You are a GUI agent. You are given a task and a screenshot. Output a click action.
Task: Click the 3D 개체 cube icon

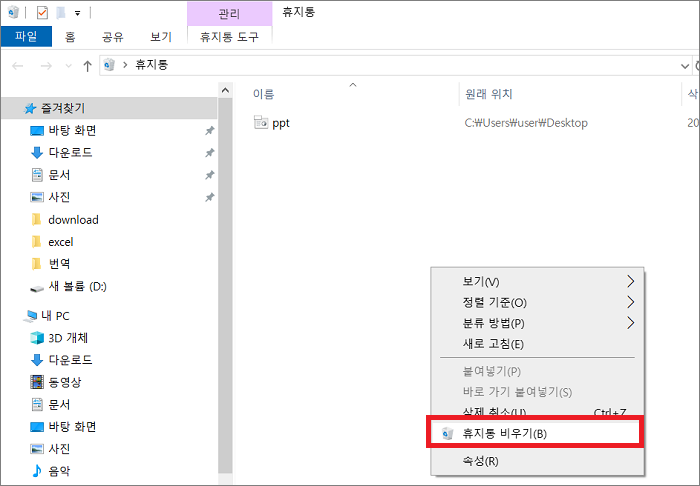tap(37, 338)
